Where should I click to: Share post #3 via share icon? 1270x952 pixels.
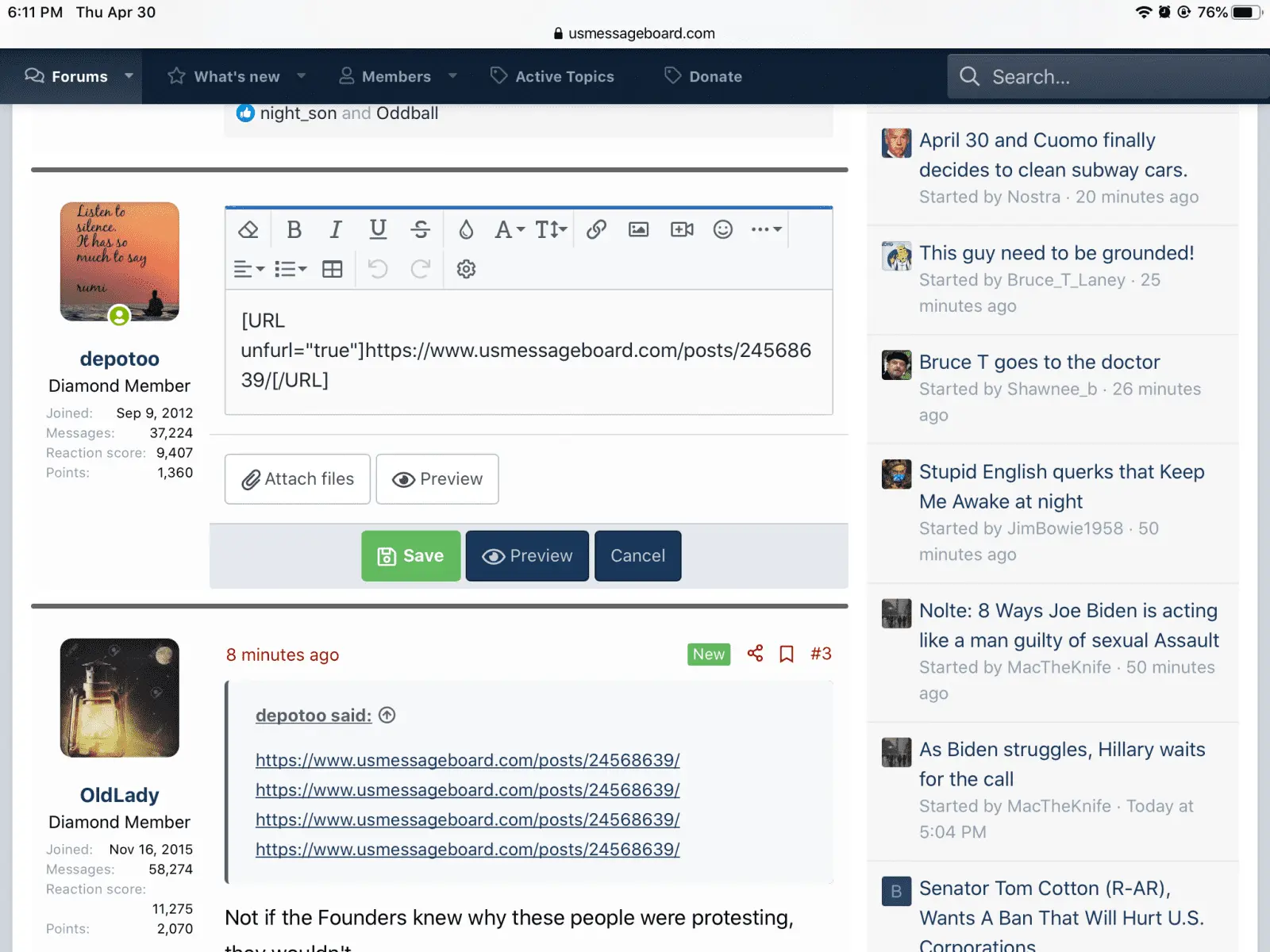tap(755, 654)
